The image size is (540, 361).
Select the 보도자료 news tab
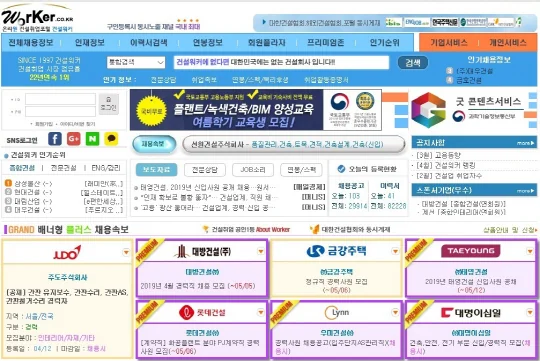[157, 169]
